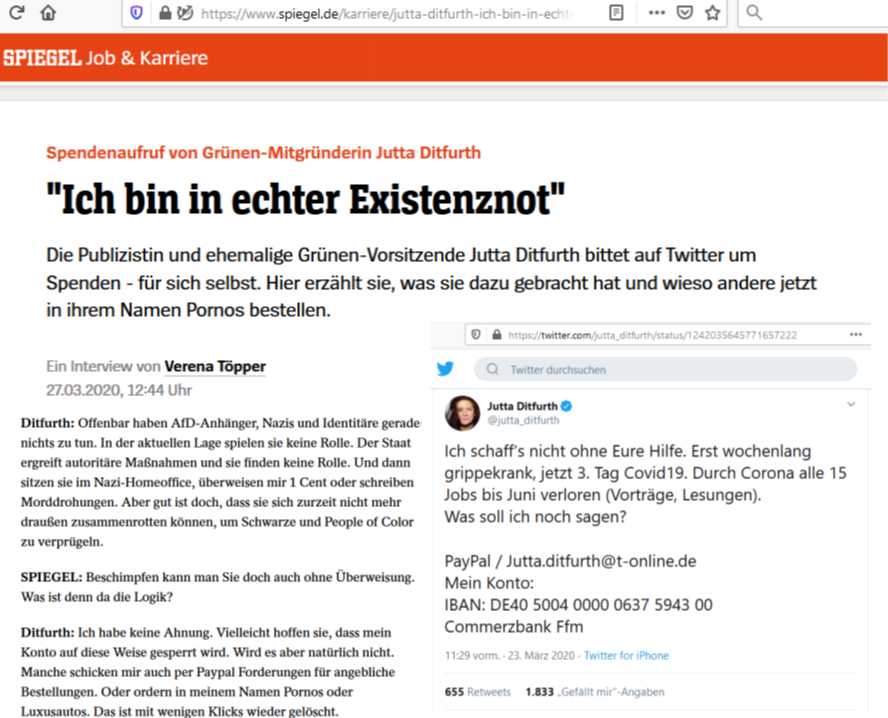Click the Twitter bird logo
Image resolution: width=888 pixels, height=718 pixels.
(445, 369)
